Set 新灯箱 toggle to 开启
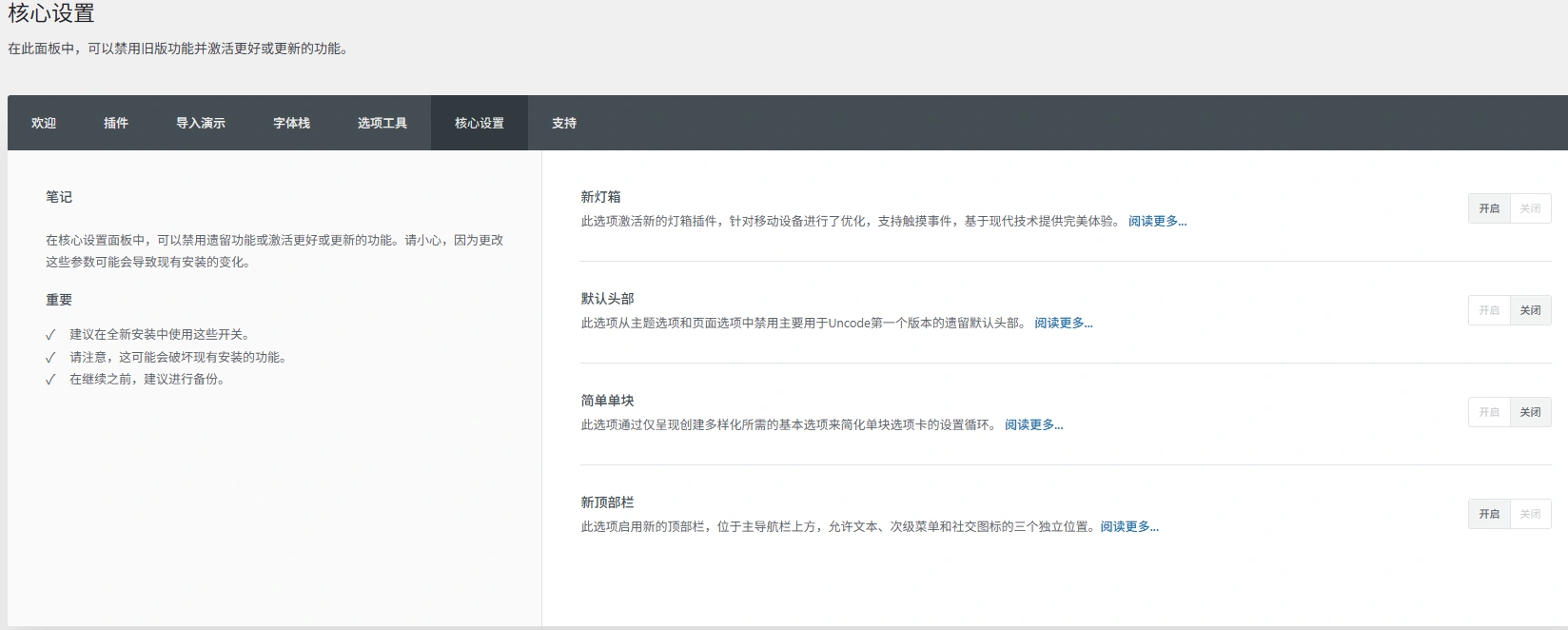The image size is (1568, 630). (1489, 208)
